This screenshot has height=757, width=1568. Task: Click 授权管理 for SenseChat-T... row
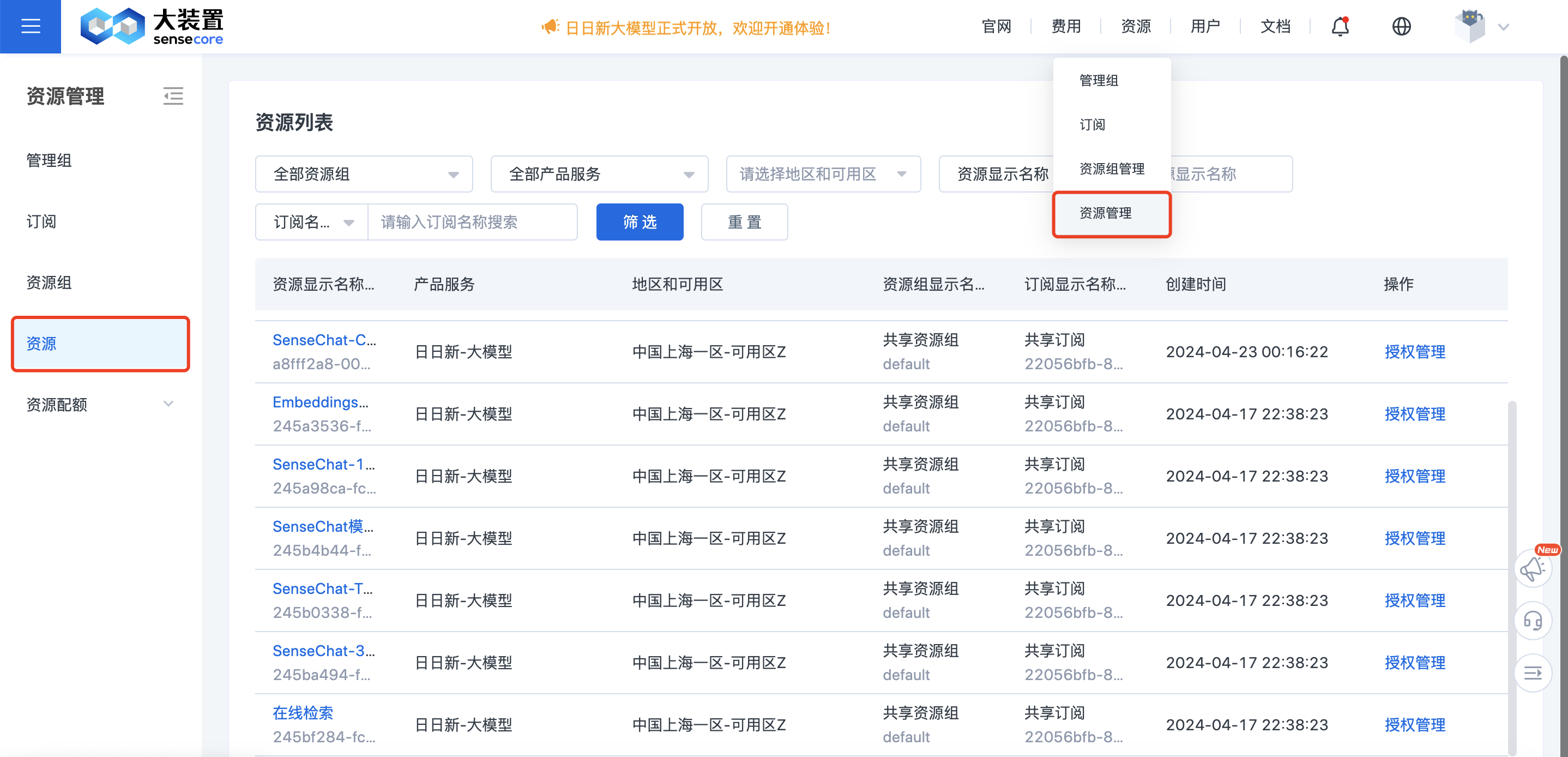click(x=1415, y=600)
